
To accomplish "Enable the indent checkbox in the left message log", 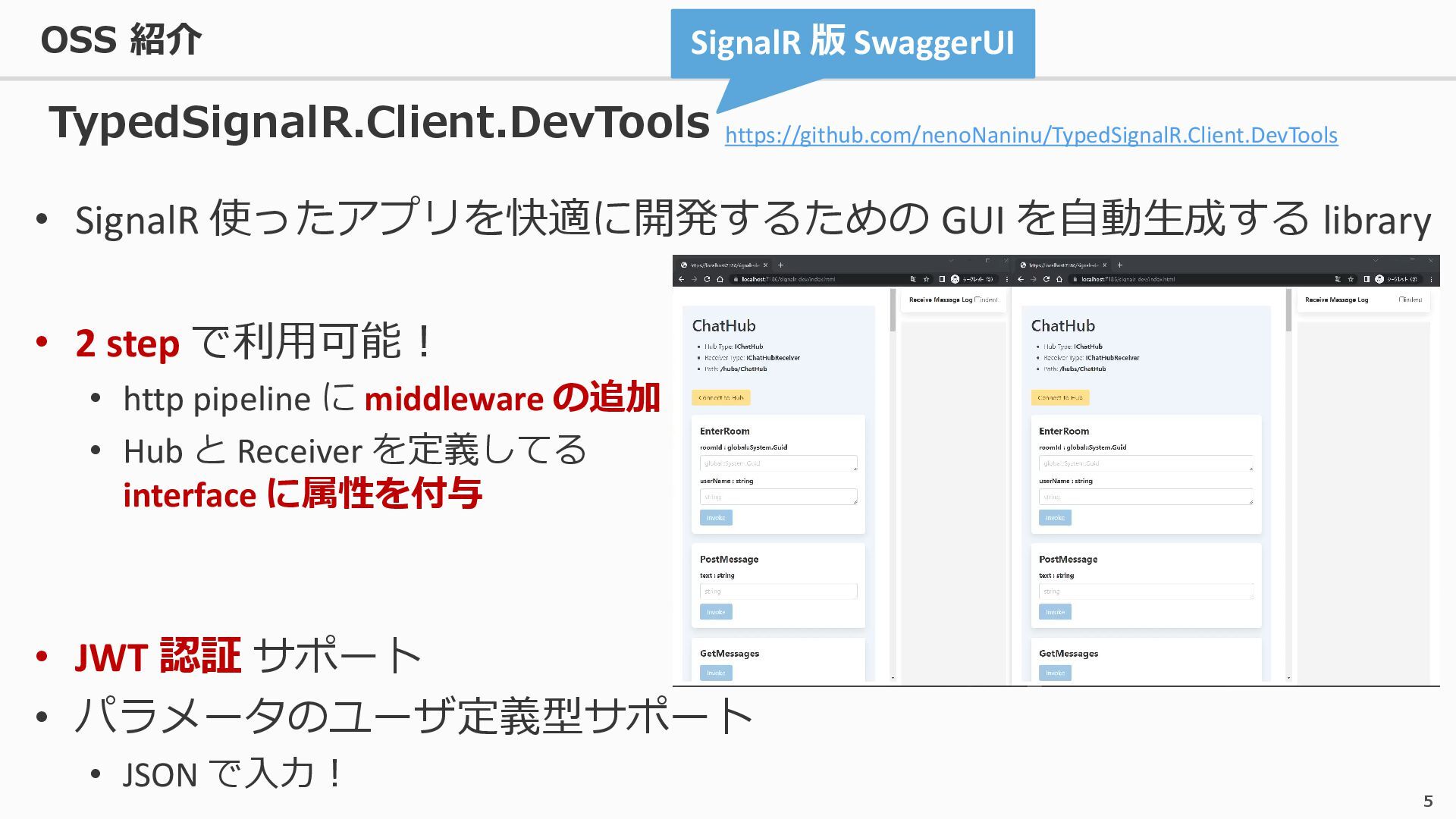I will [977, 300].
